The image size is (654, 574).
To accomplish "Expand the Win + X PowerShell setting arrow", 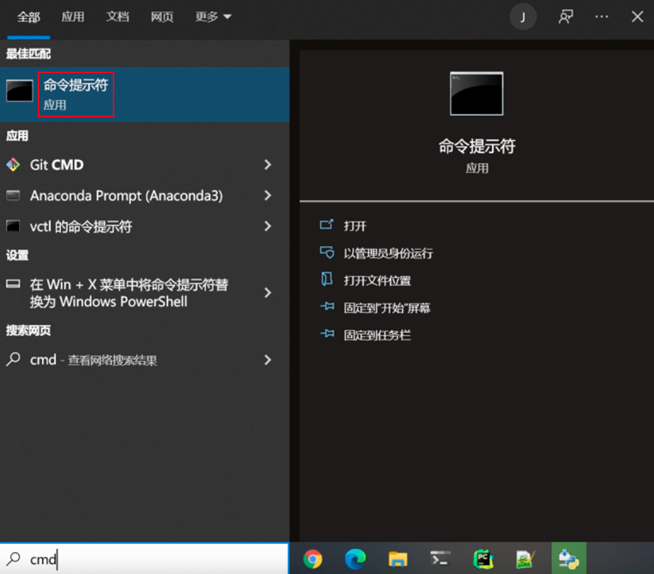I will tap(268, 293).
